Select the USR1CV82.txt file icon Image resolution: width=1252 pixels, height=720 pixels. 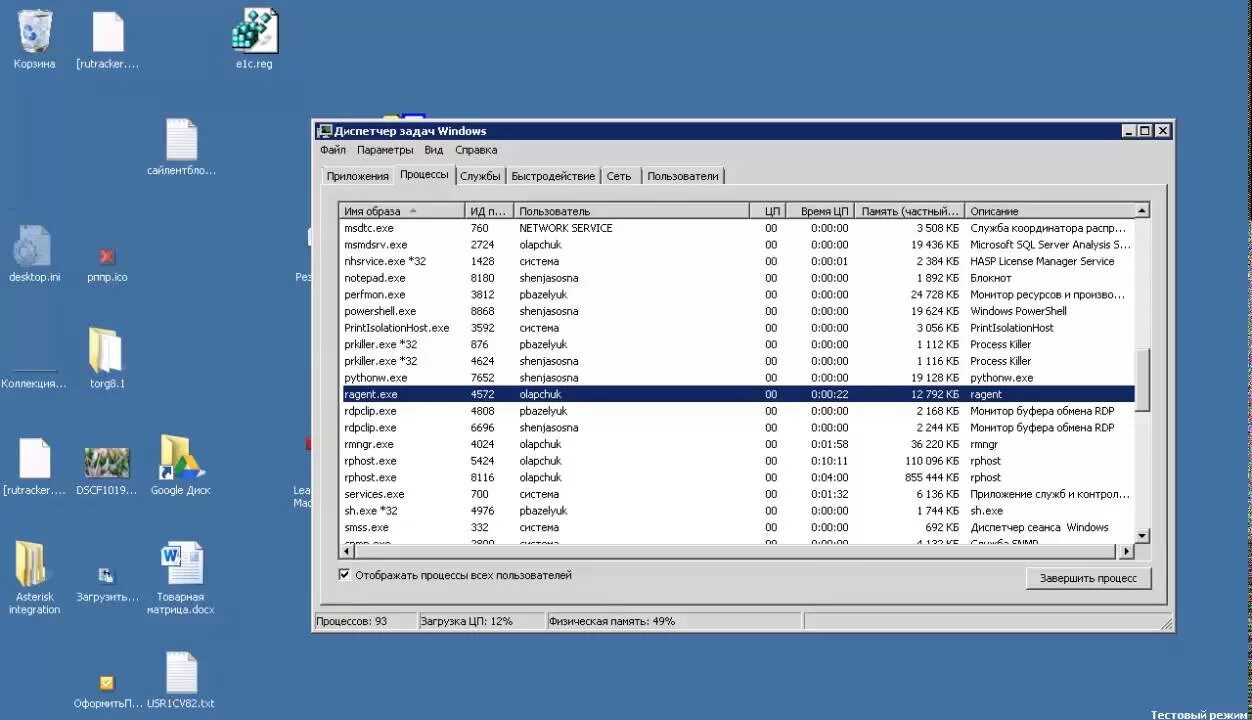tap(181, 680)
